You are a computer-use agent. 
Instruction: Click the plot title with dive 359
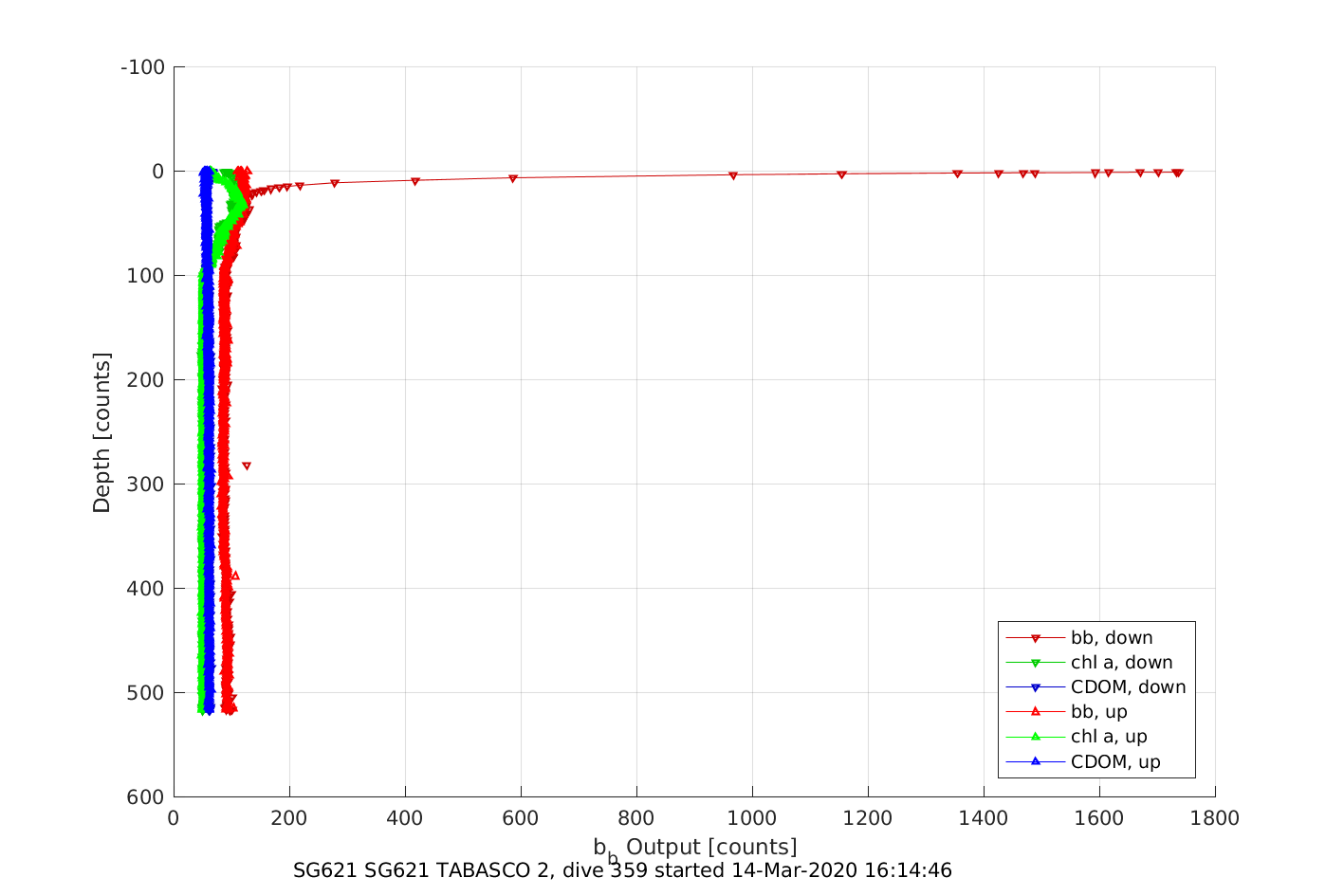[622, 870]
